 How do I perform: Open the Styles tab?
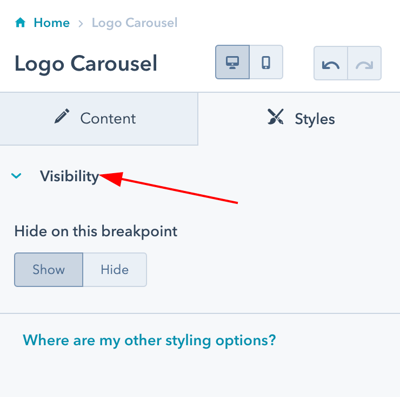click(x=299, y=119)
